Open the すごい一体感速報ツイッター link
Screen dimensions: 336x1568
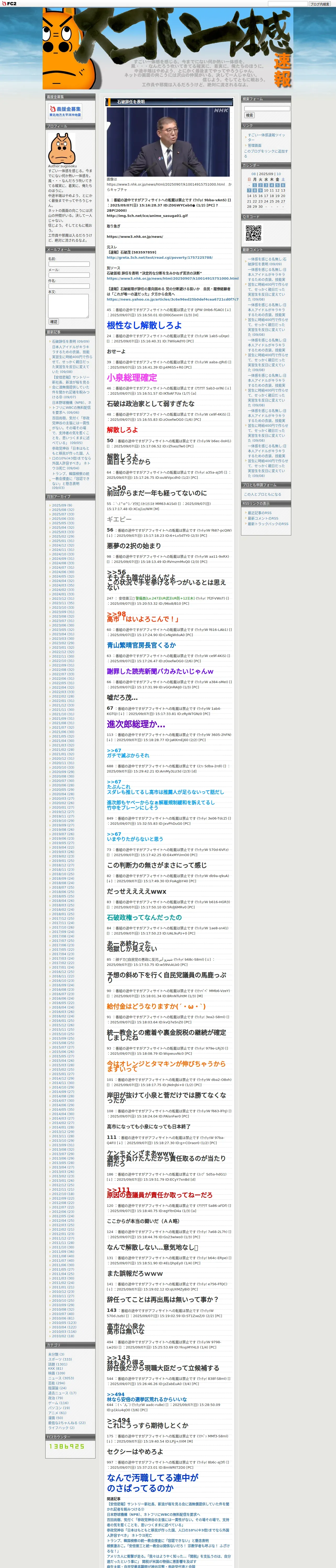click(266, 137)
